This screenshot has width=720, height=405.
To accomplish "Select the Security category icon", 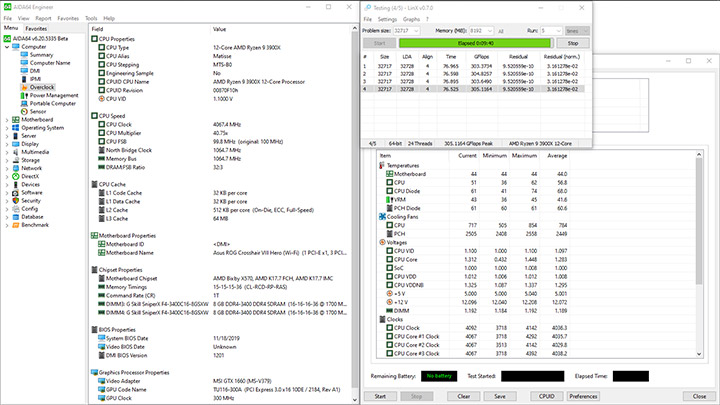I will coord(14,200).
